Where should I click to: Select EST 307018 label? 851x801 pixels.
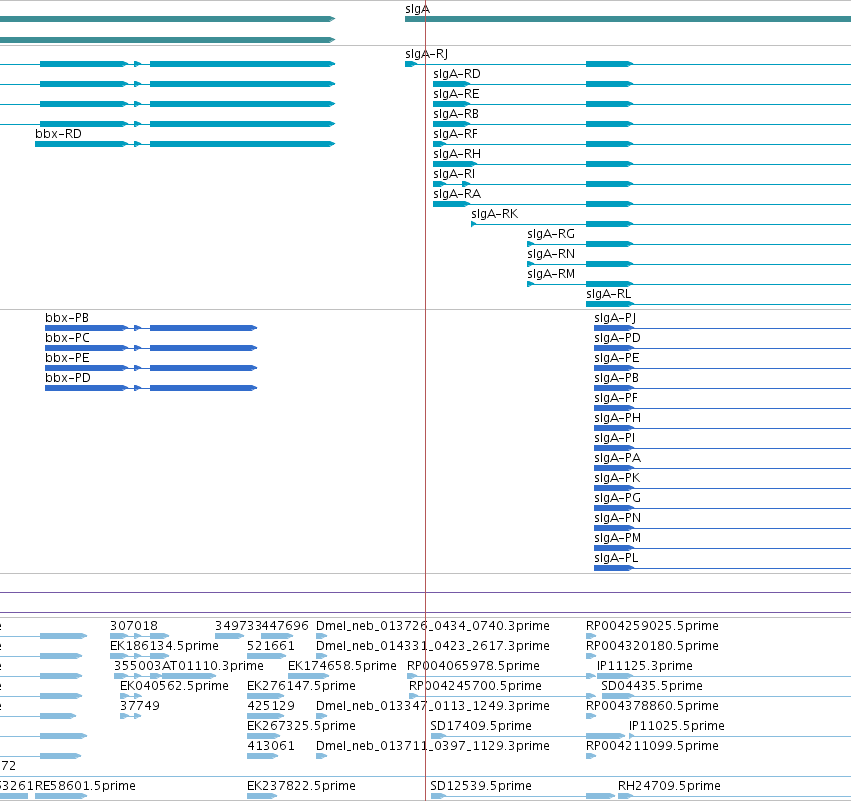coord(134,626)
